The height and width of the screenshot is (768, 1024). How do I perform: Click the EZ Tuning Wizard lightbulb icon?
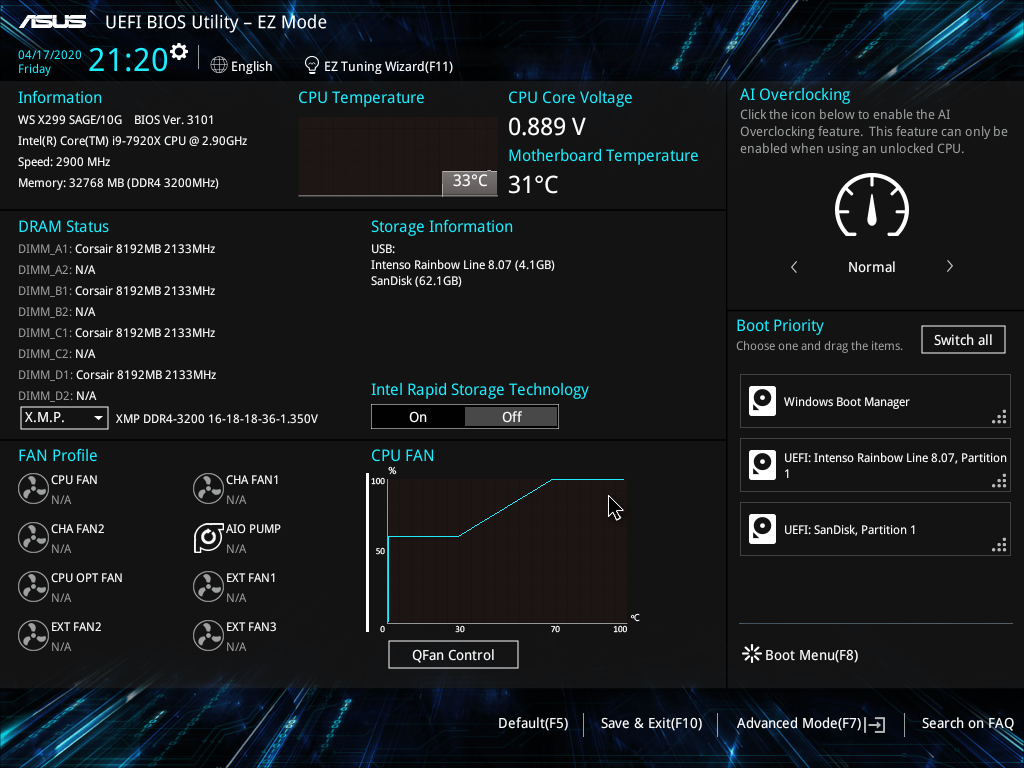pyautogui.click(x=312, y=65)
